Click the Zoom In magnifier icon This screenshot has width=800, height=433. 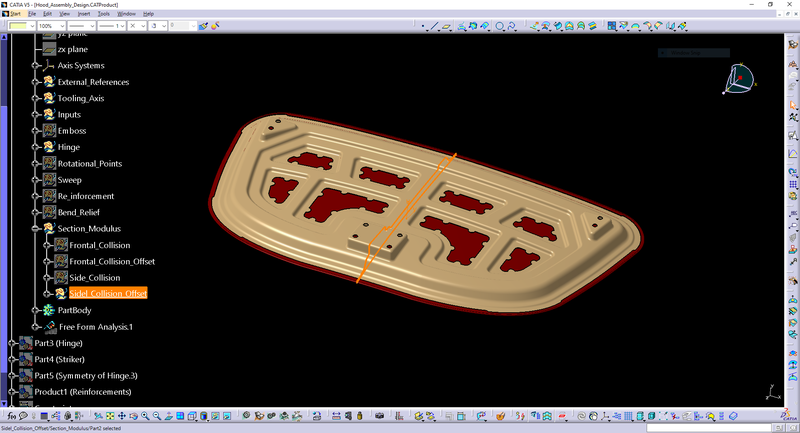145,416
